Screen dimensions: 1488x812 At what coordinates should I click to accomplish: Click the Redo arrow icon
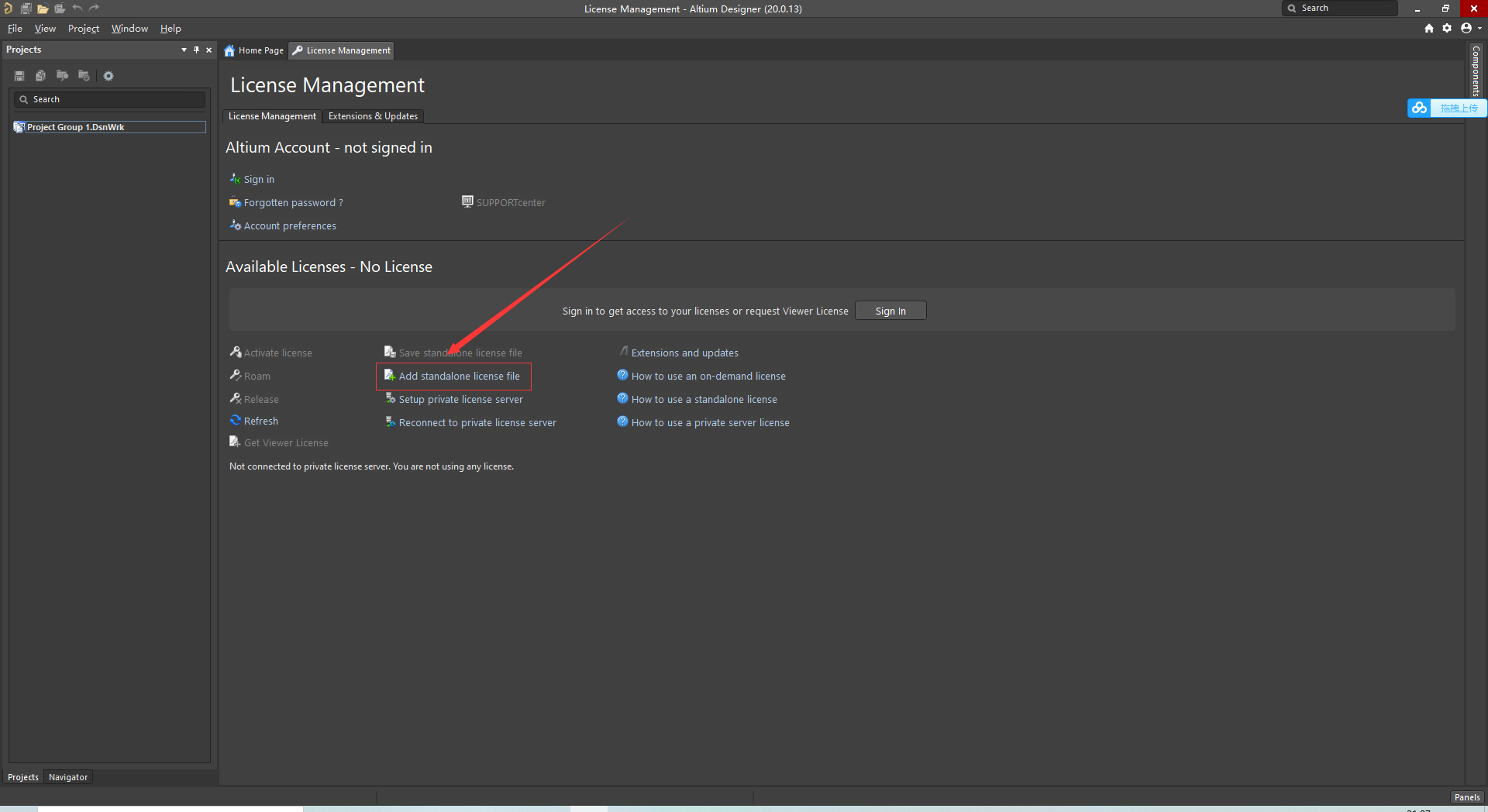pos(95,8)
